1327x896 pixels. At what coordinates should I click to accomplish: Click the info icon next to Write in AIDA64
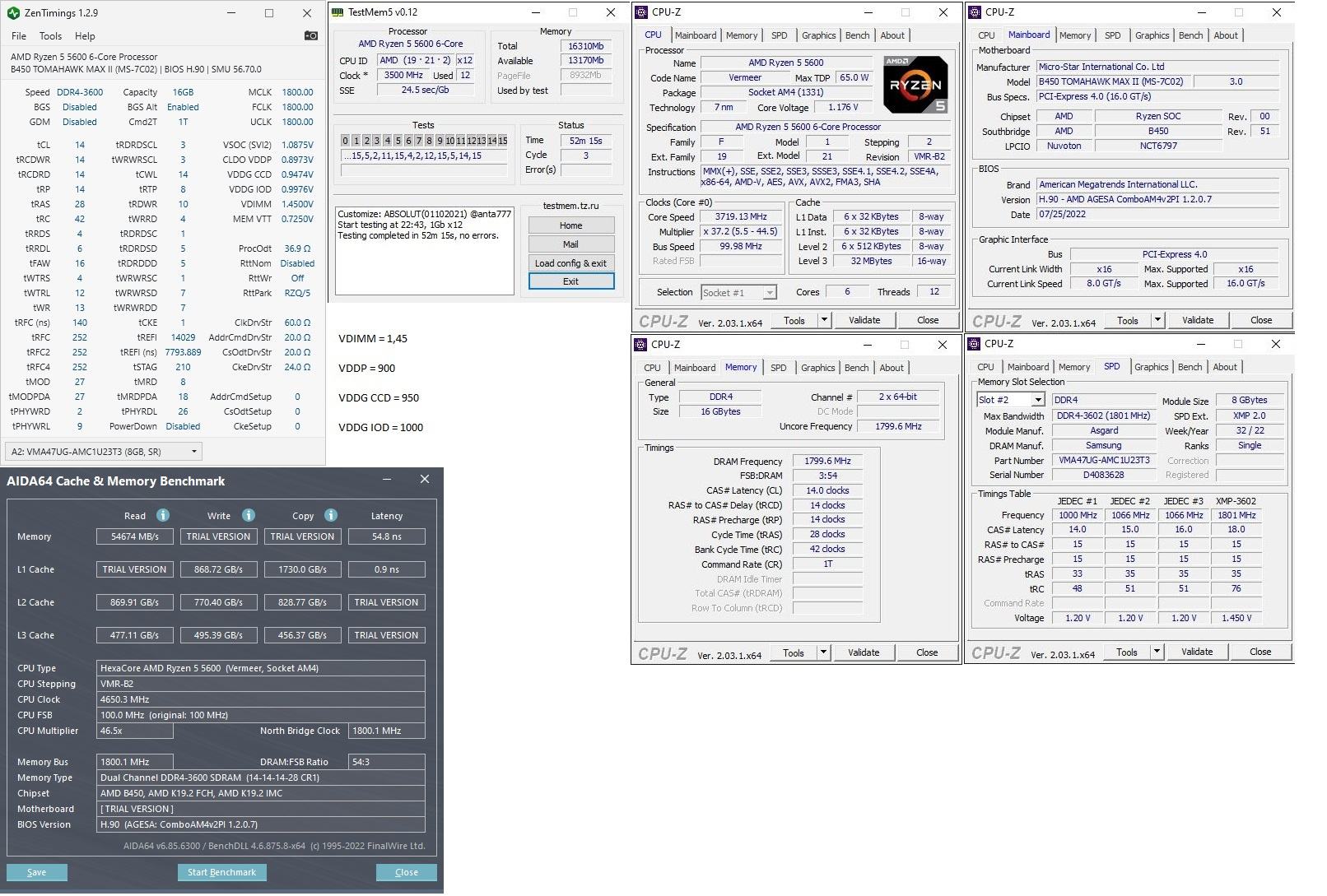(x=249, y=515)
